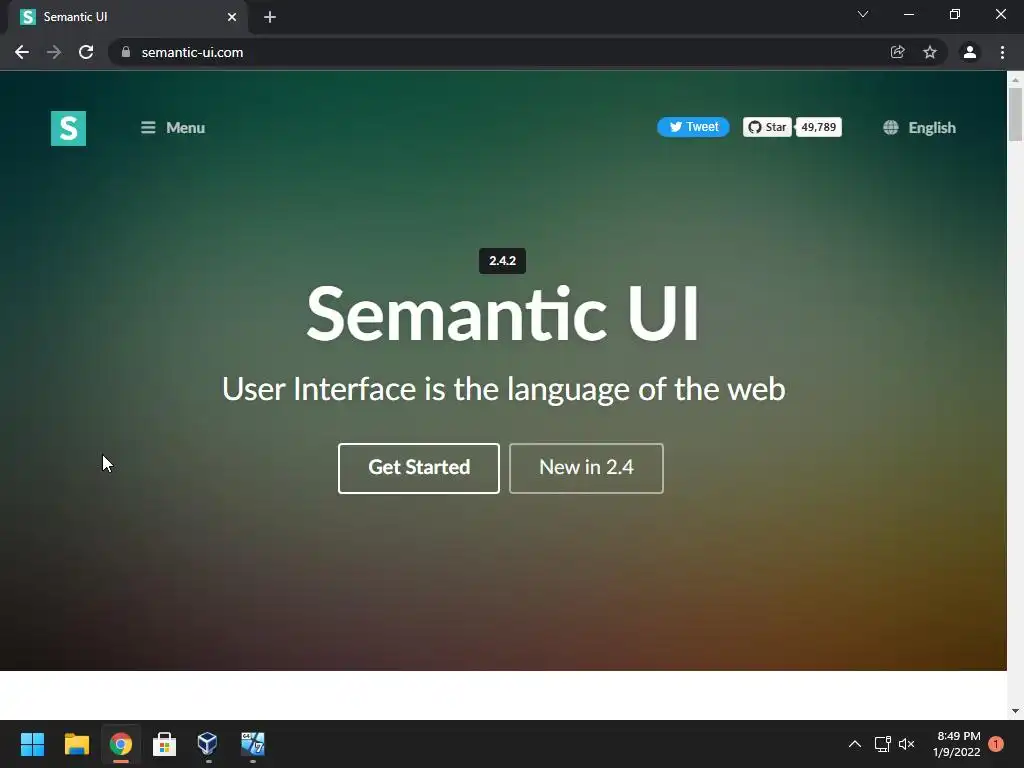Open the Chrome profile icon
The height and width of the screenshot is (768, 1024).
(970, 52)
